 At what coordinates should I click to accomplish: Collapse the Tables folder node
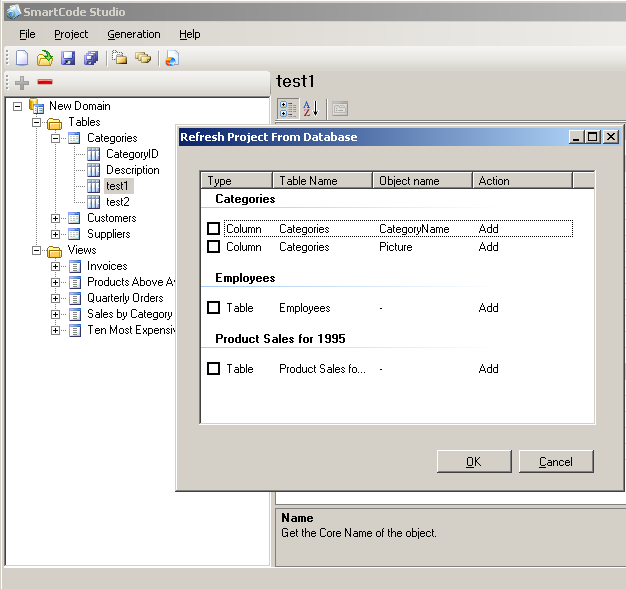pyautogui.click(x=36, y=123)
